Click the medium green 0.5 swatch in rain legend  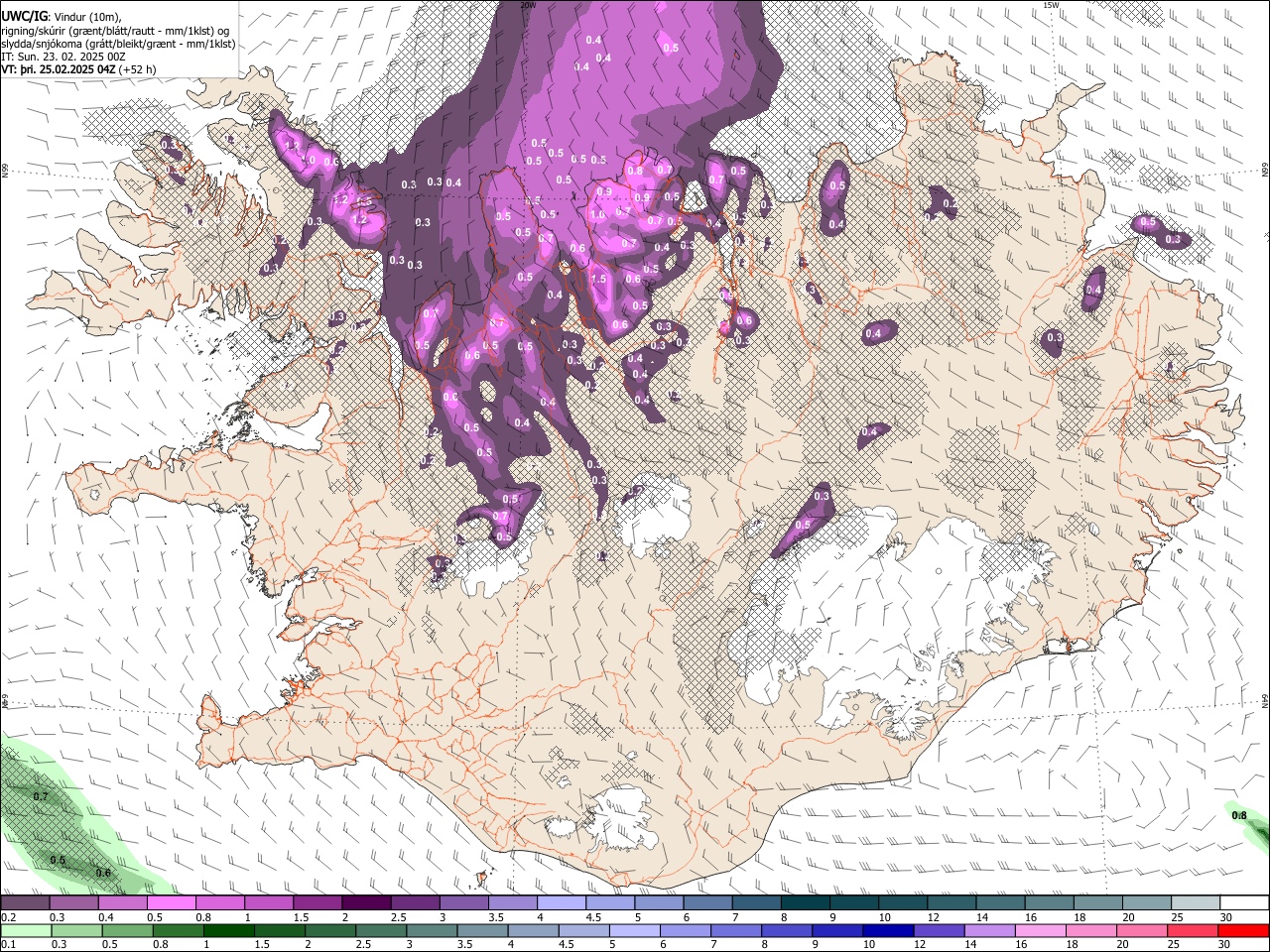pyautogui.click(x=127, y=931)
